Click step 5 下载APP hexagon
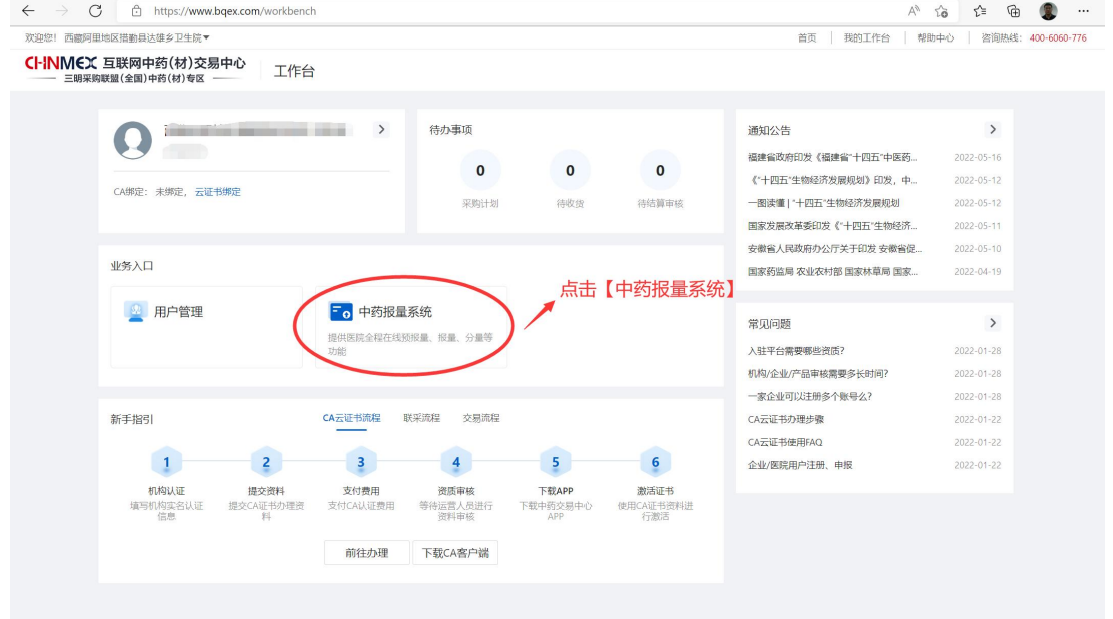This screenshot has height=619, width=1113. point(555,462)
